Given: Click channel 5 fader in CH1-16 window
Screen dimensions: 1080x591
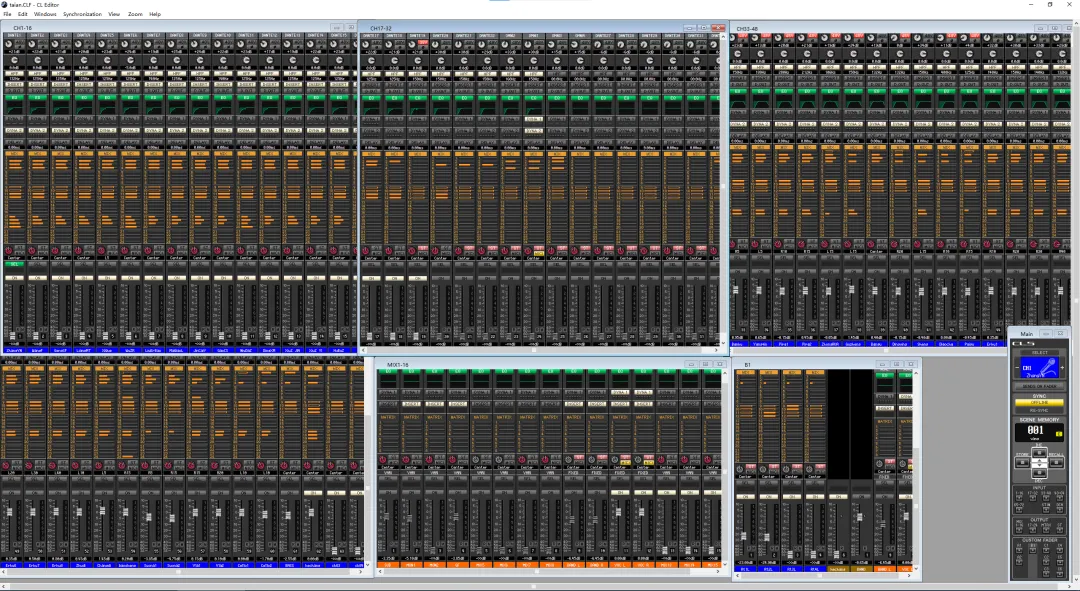Looking at the screenshot, I should [105, 335].
